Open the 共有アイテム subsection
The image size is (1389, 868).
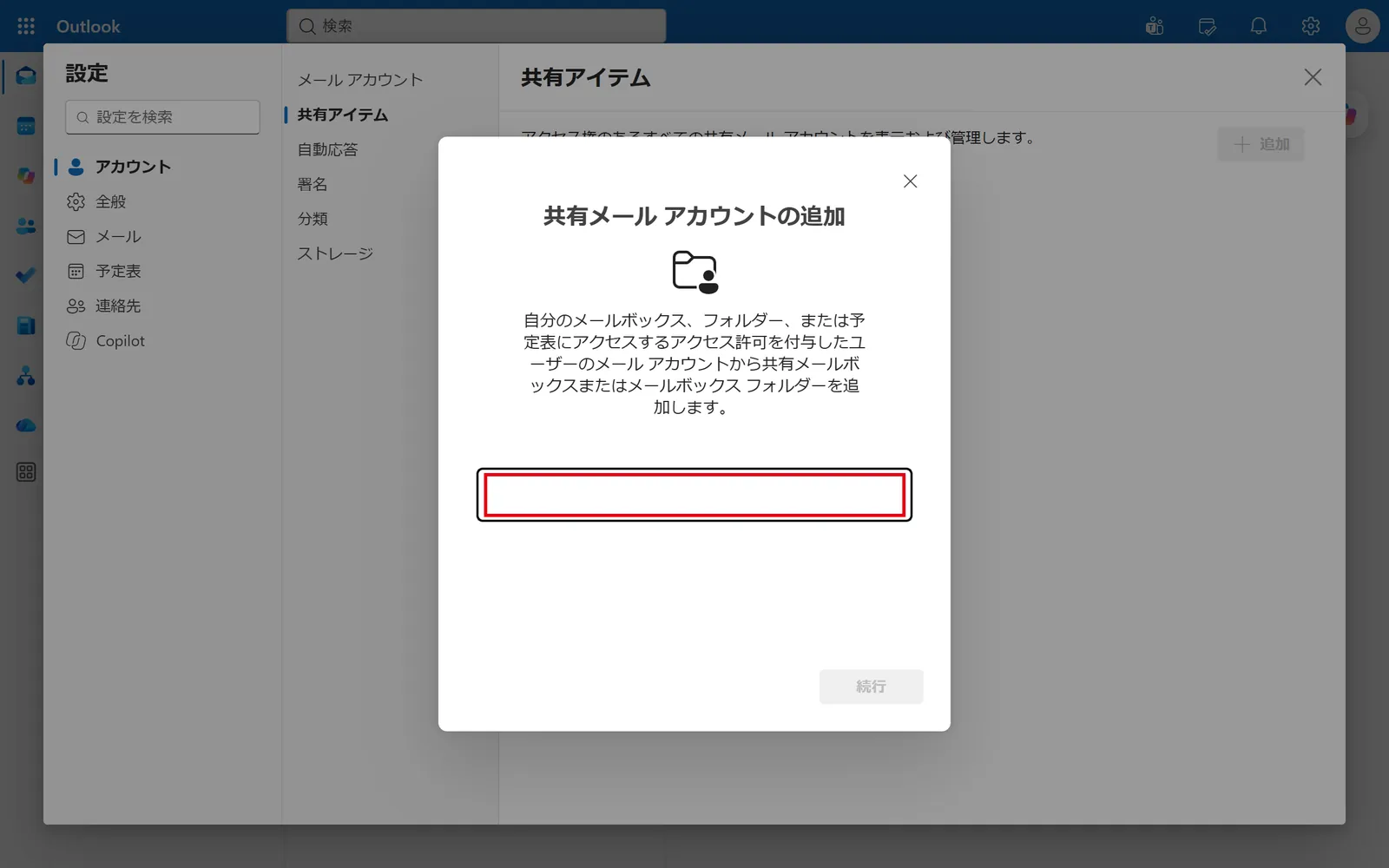click(343, 115)
